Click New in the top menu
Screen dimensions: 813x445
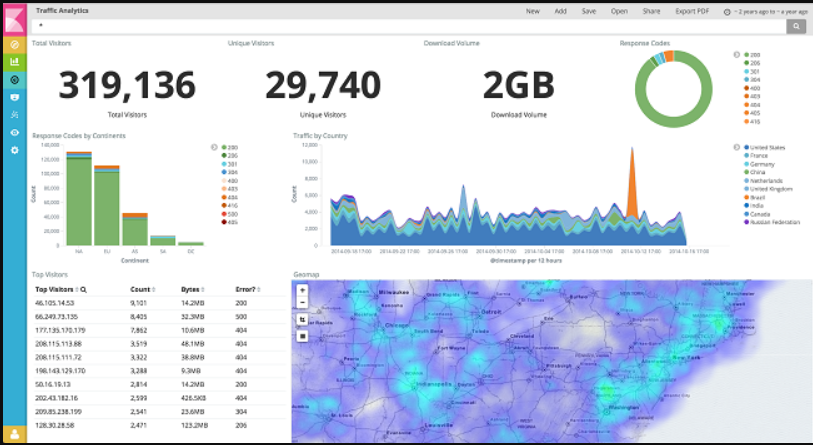532,11
